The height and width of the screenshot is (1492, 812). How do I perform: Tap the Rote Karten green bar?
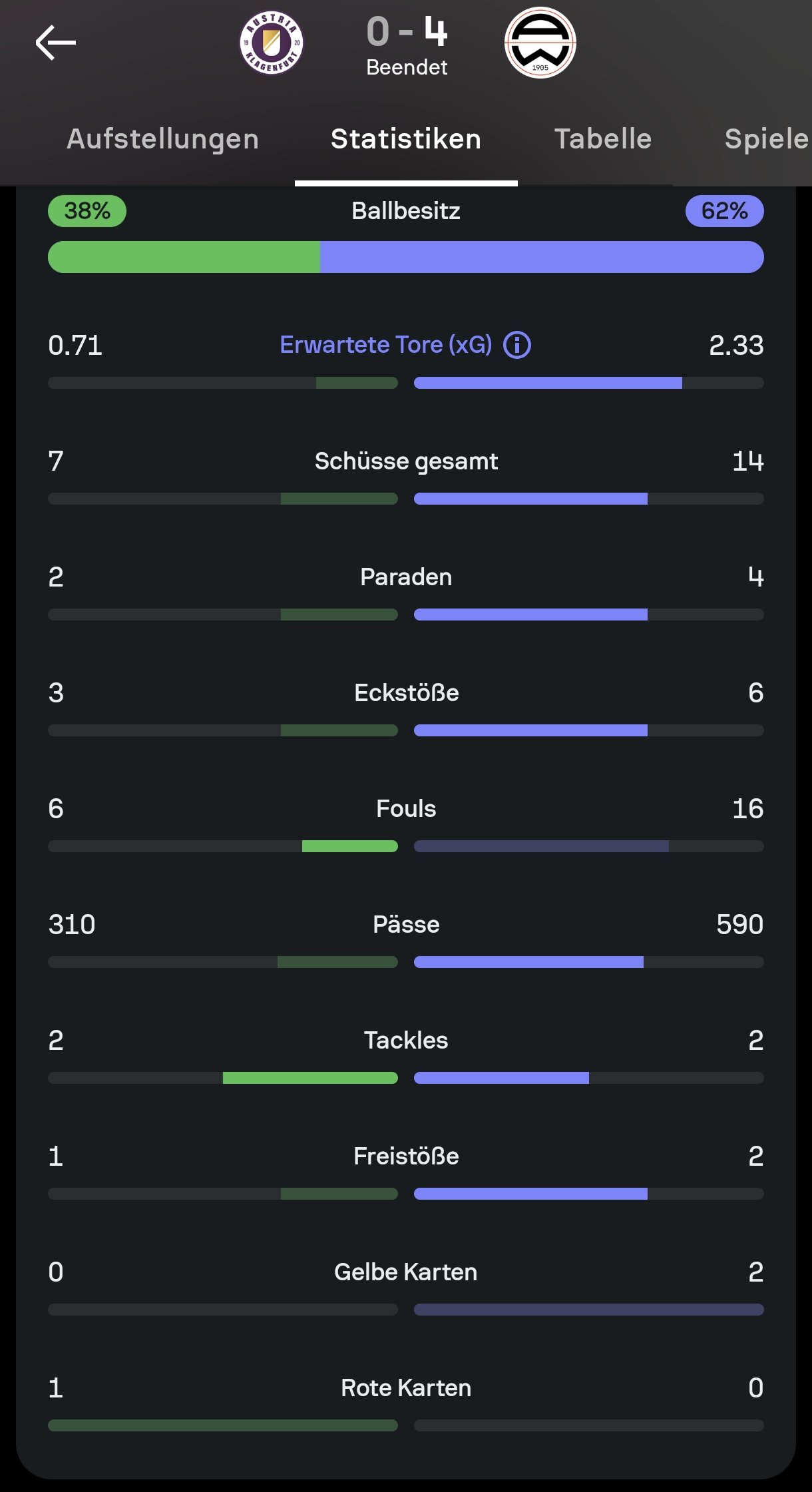click(x=223, y=1425)
